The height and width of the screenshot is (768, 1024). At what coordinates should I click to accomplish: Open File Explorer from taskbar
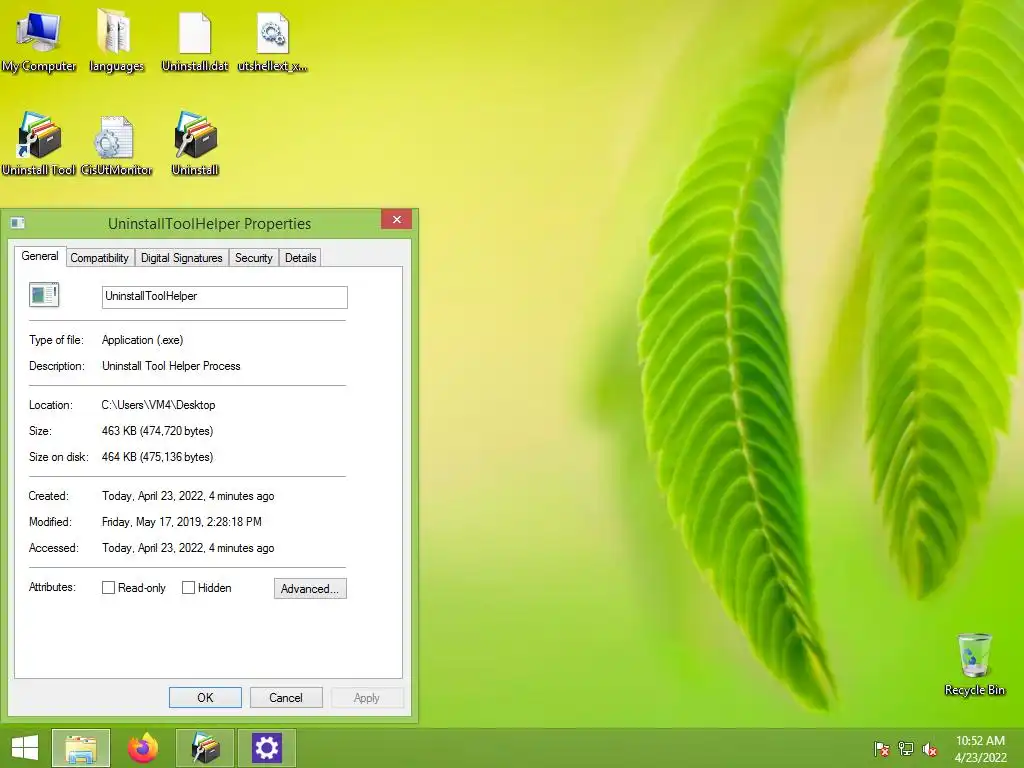point(81,748)
